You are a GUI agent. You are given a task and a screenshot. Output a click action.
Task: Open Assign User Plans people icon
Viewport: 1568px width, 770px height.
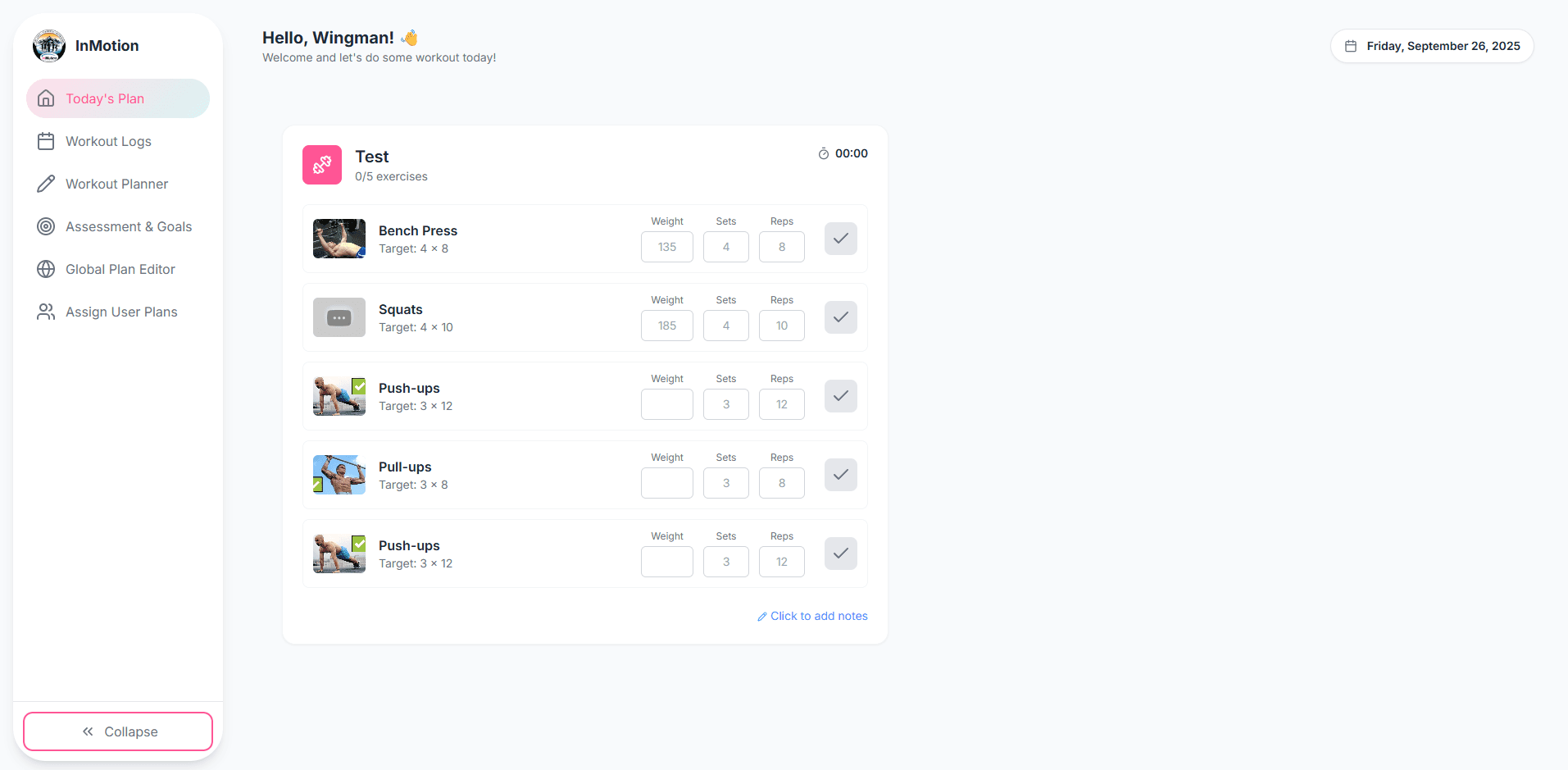pos(46,312)
